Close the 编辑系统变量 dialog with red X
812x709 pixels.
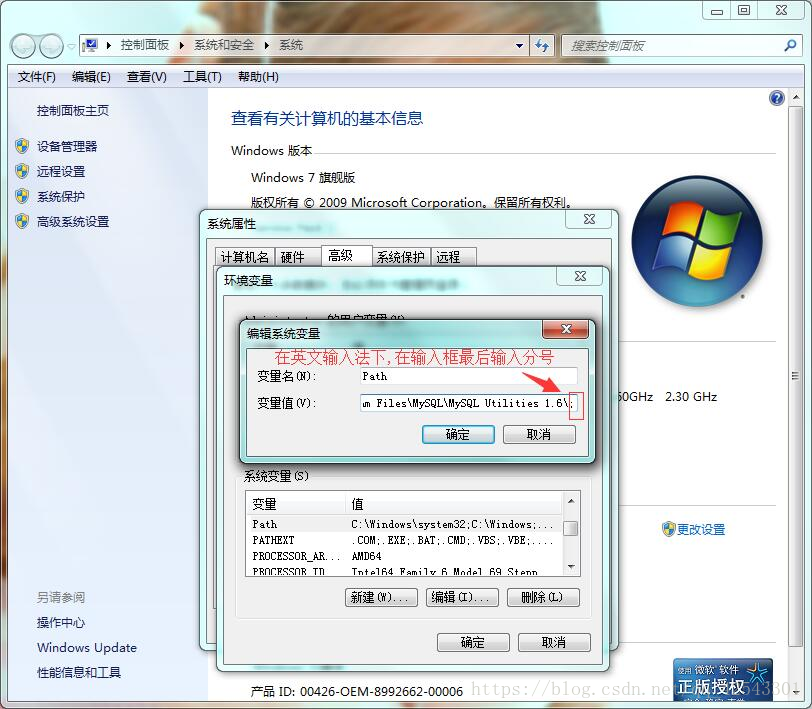(x=566, y=329)
